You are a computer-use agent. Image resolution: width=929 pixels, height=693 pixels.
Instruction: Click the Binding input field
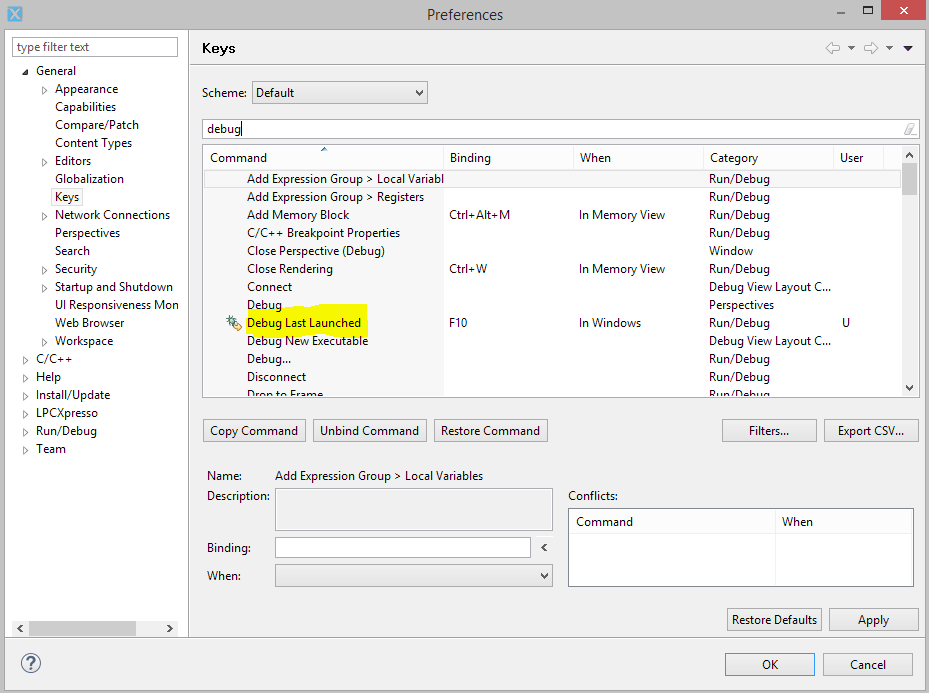click(x=403, y=548)
